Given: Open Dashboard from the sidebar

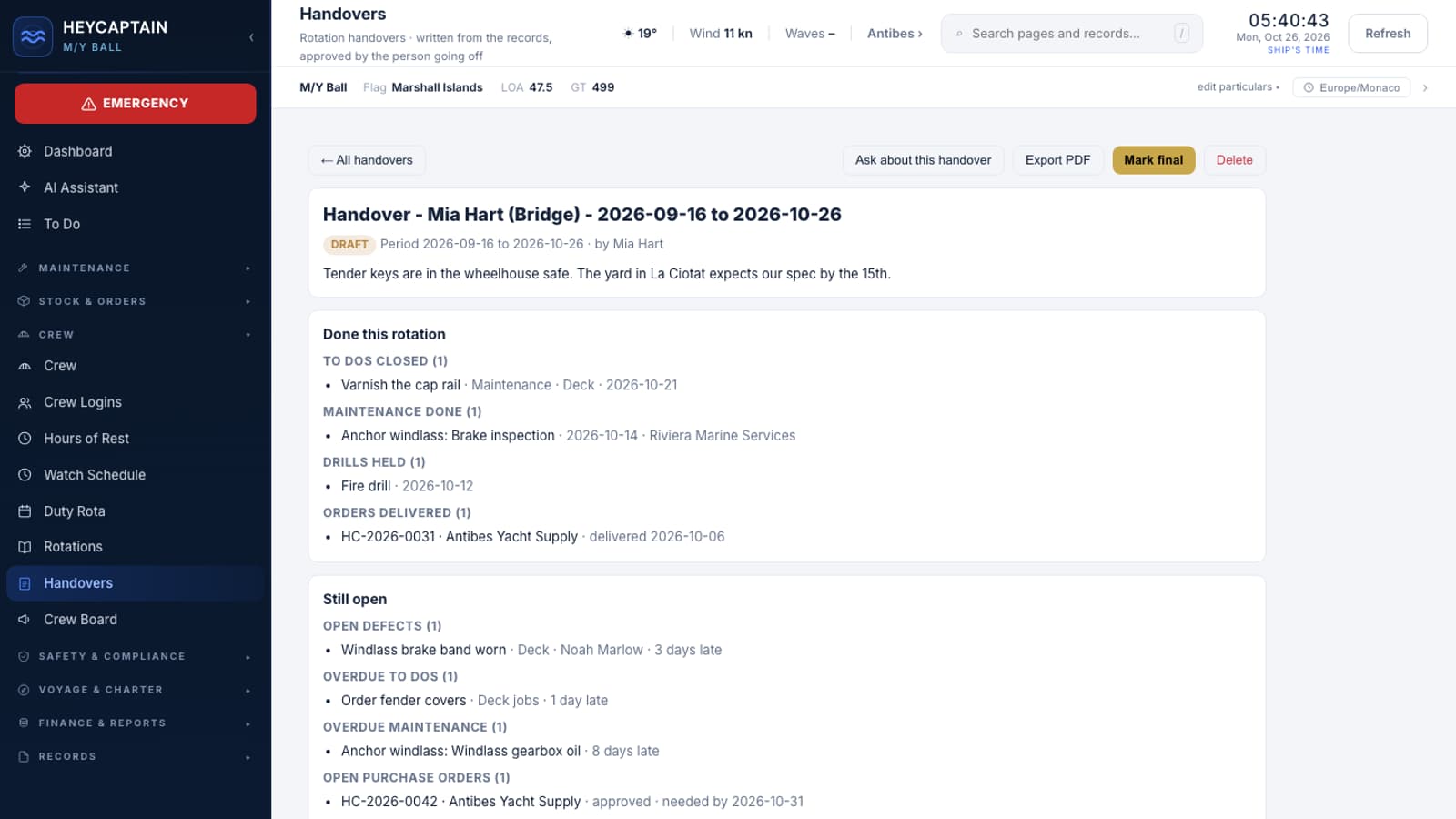Looking at the screenshot, I should click(135, 151).
